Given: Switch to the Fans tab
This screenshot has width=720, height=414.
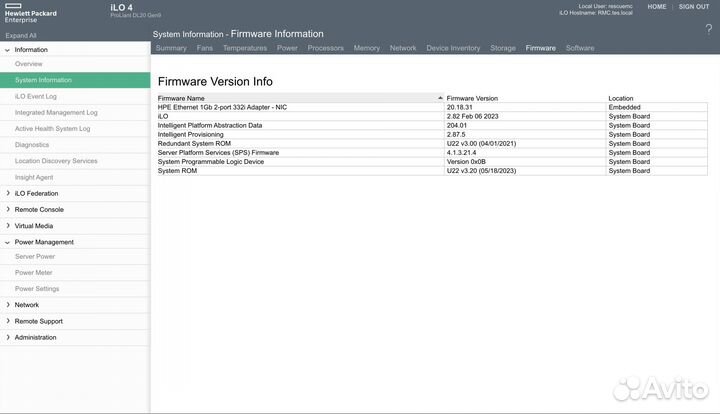Looking at the screenshot, I should pyautogui.click(x=205, y=48).
